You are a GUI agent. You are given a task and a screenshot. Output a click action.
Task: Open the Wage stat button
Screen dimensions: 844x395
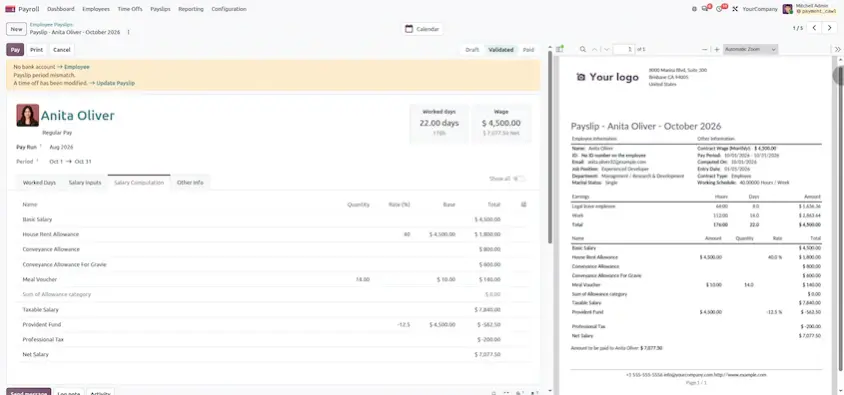click(x=501, y=123)
